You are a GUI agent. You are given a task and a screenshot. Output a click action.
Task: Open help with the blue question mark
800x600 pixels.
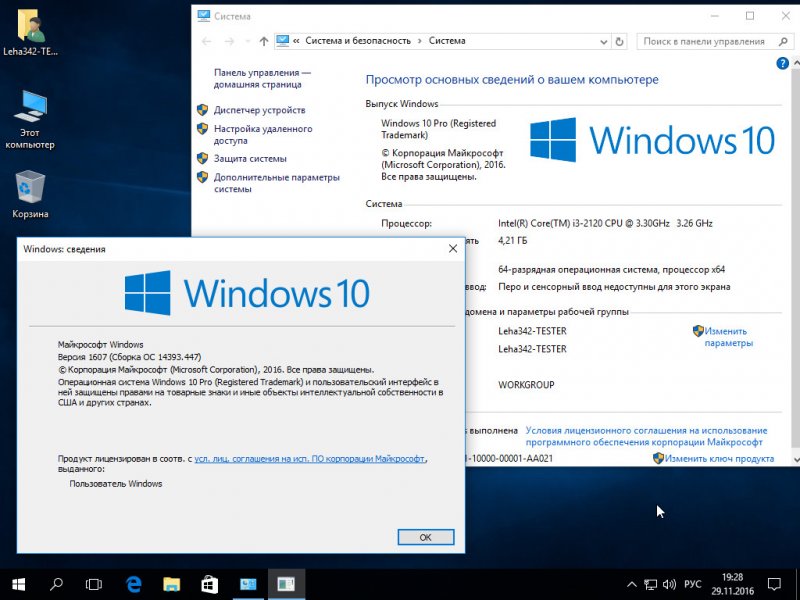[782, 63]
